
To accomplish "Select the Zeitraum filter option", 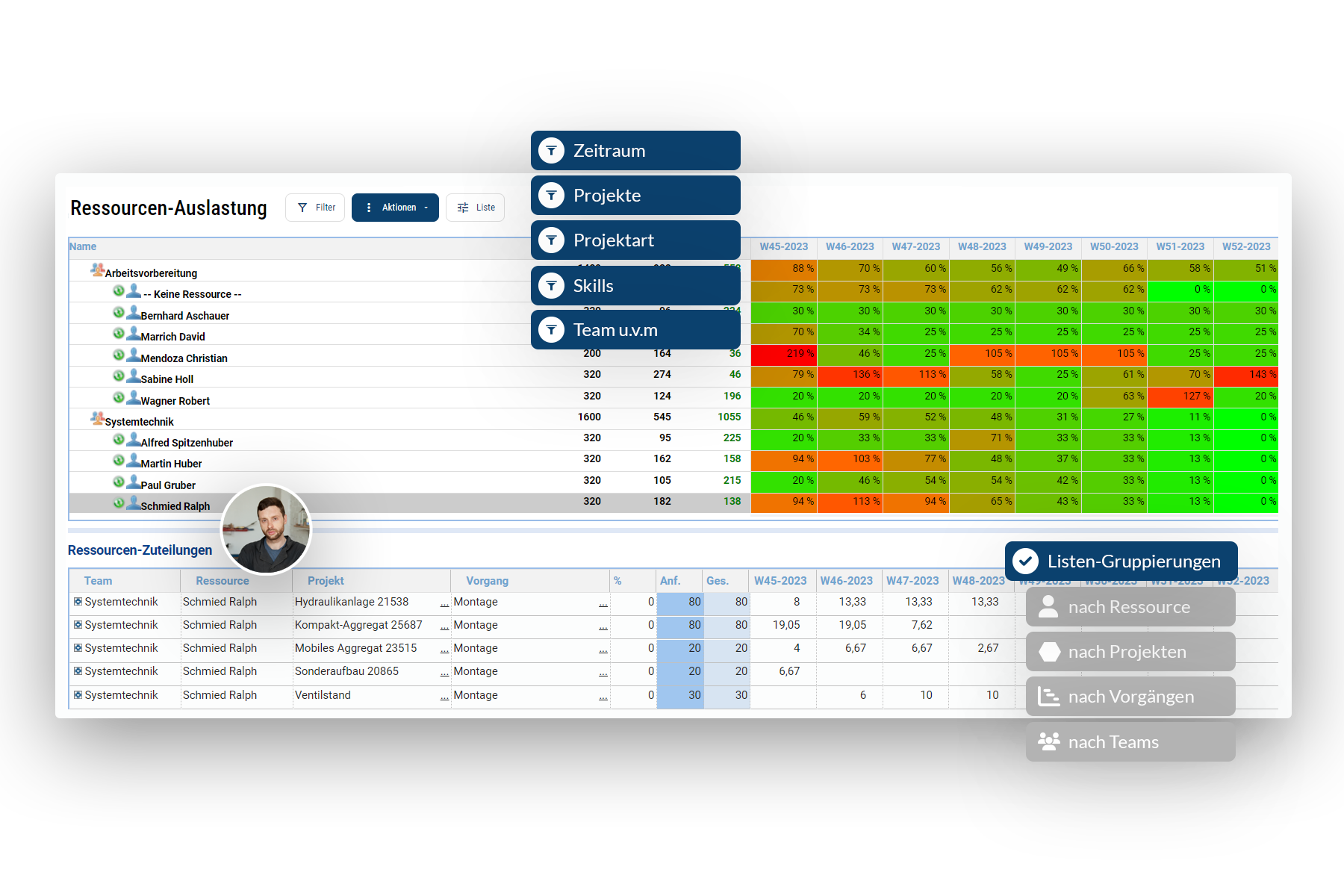I will 635,151.
